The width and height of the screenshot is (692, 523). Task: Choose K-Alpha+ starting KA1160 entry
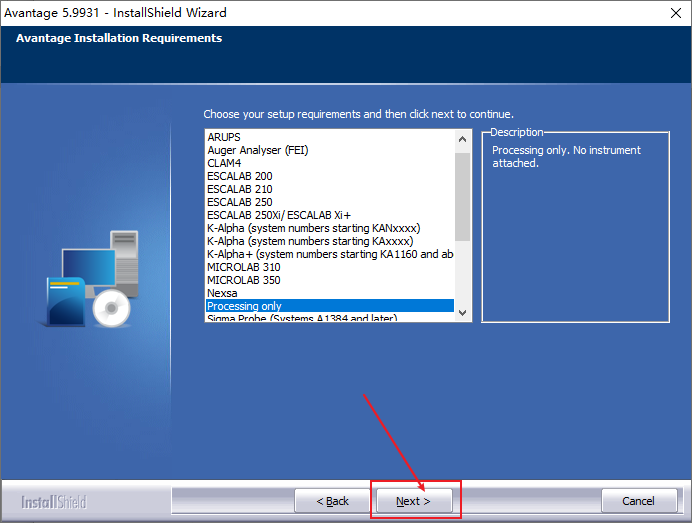click(x=330, y=254)
